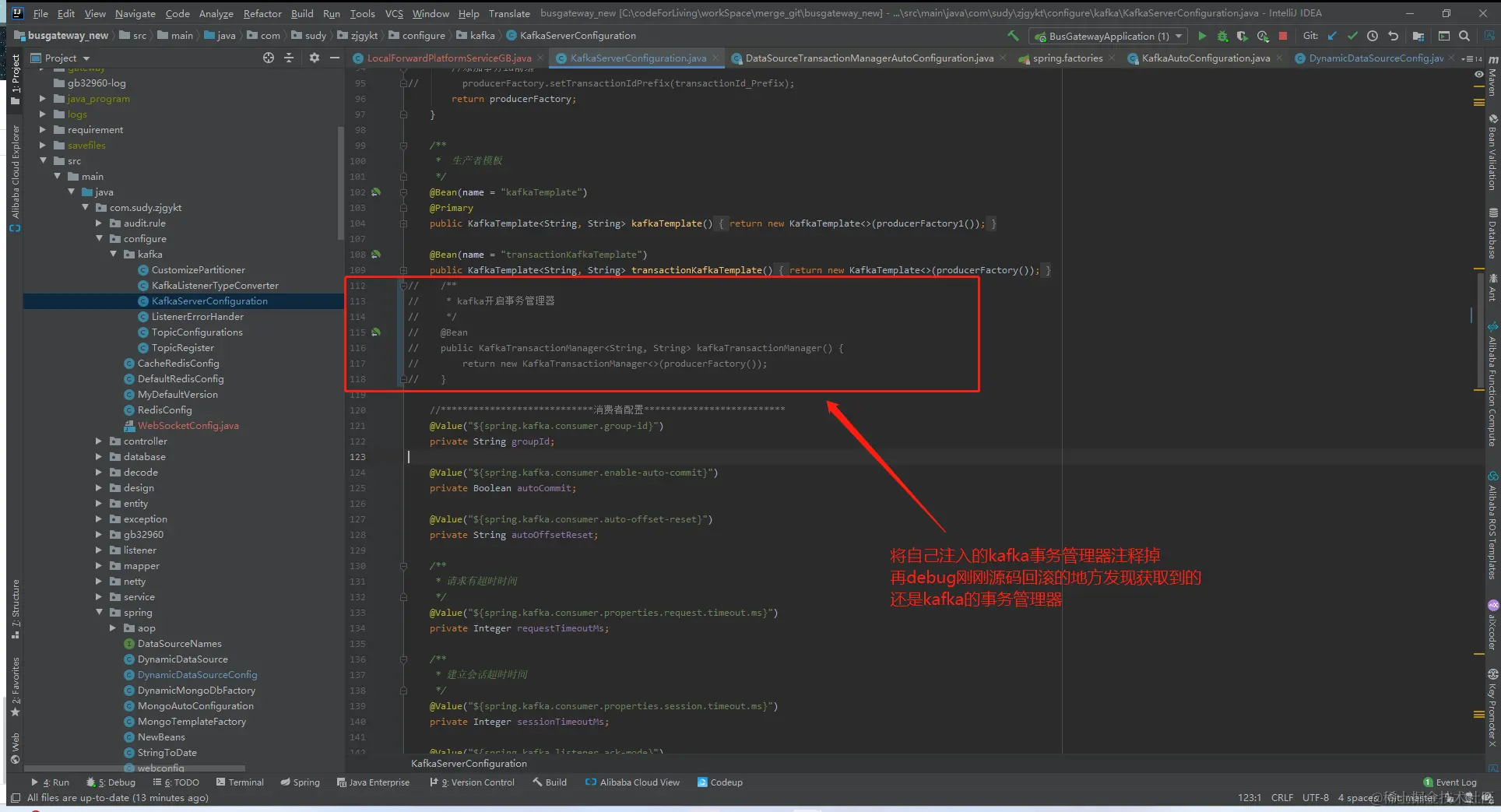Image resolution: width=1501 pixels, height=812 pixels.
Task: Close the DataSourceTransactionManagerAutoConfiguration.java tab
Action: 1003,58
